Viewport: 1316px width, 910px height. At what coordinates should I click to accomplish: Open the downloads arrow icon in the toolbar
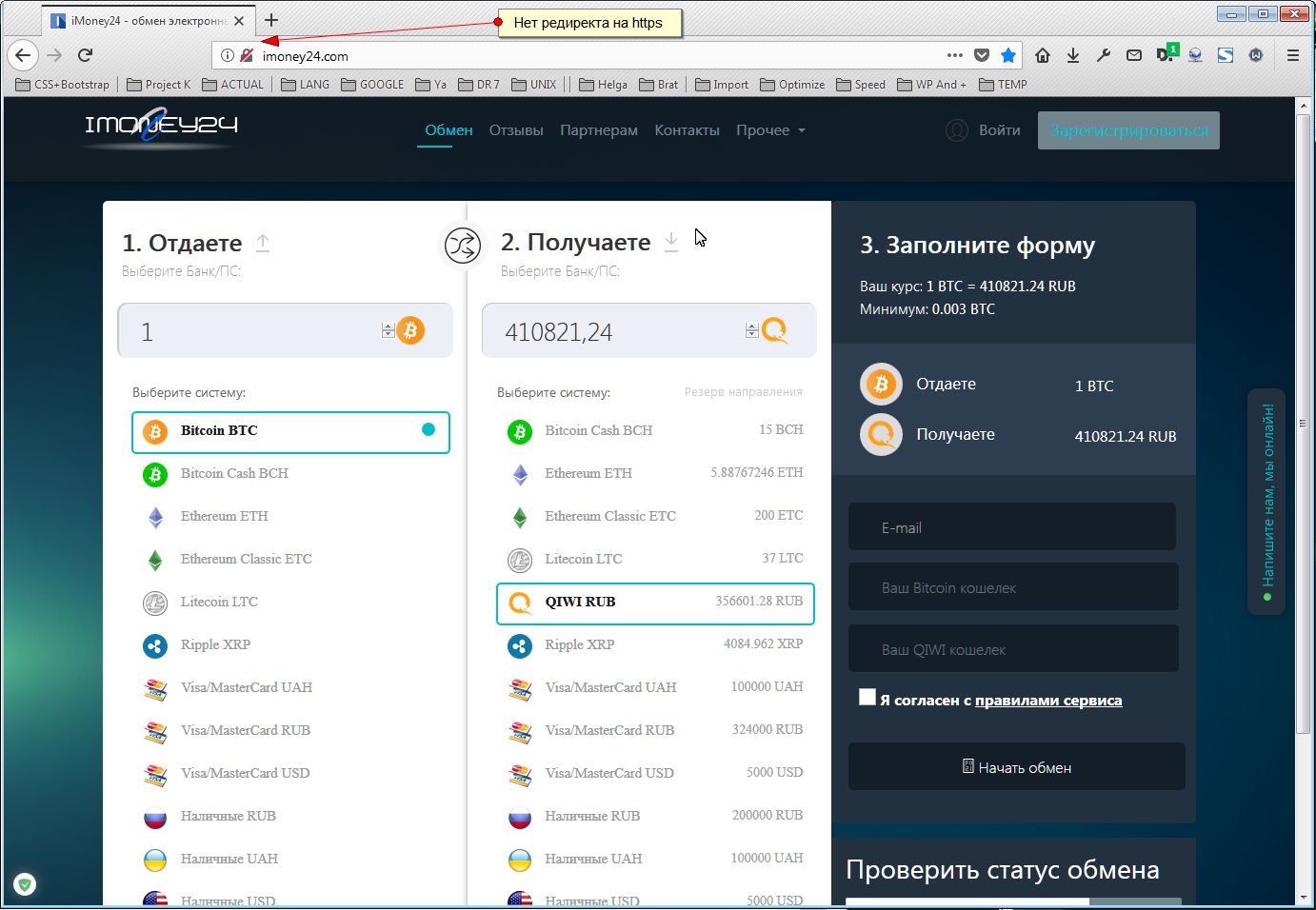tap(1073, 55)
